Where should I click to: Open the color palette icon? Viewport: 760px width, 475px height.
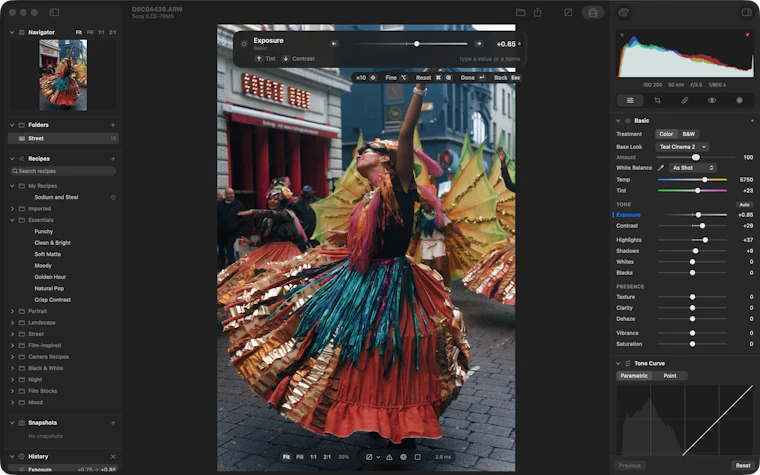click(x=624, y=13)
